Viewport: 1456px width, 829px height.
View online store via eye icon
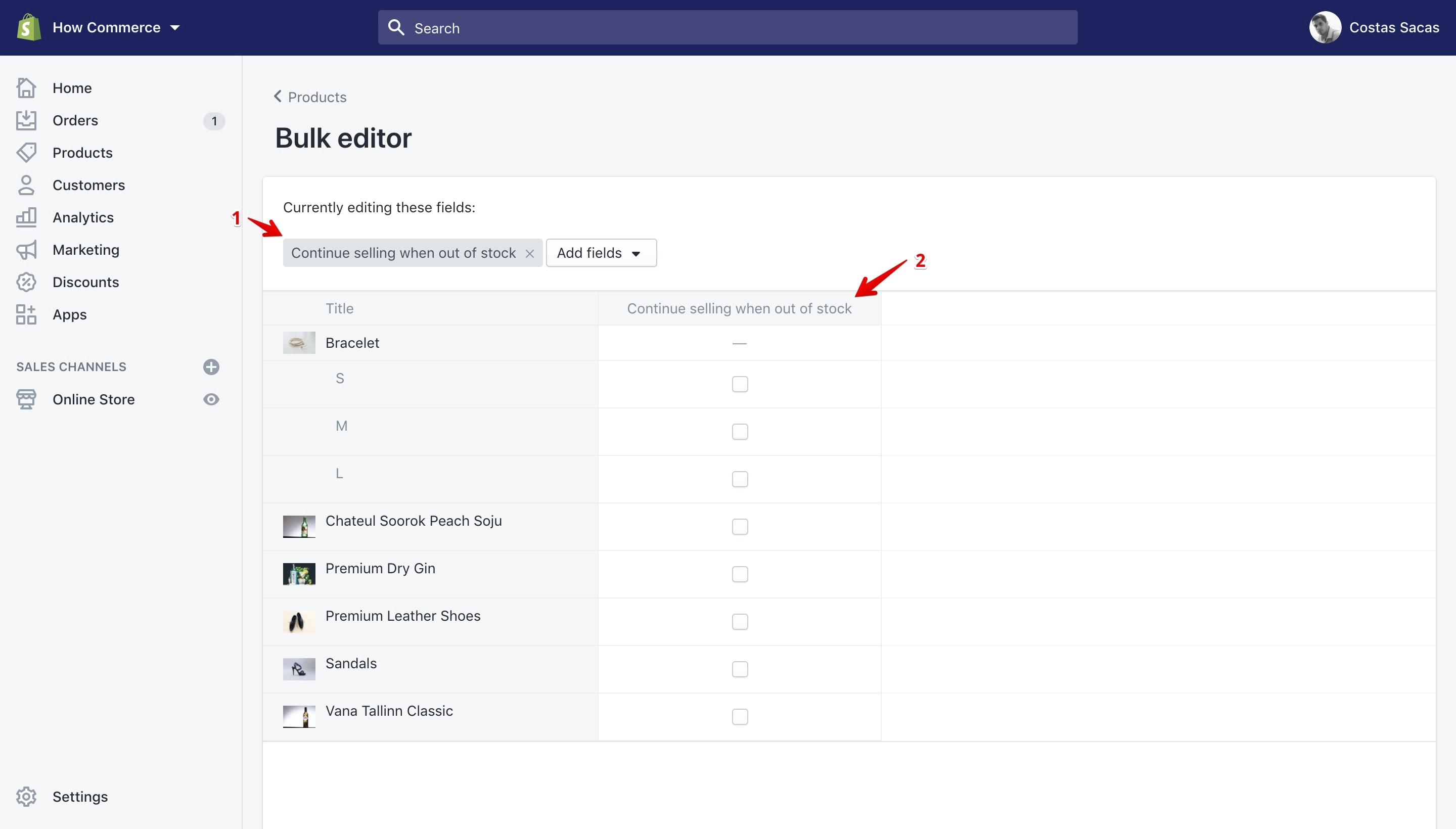pyautogui.click(x=211, y=399)
